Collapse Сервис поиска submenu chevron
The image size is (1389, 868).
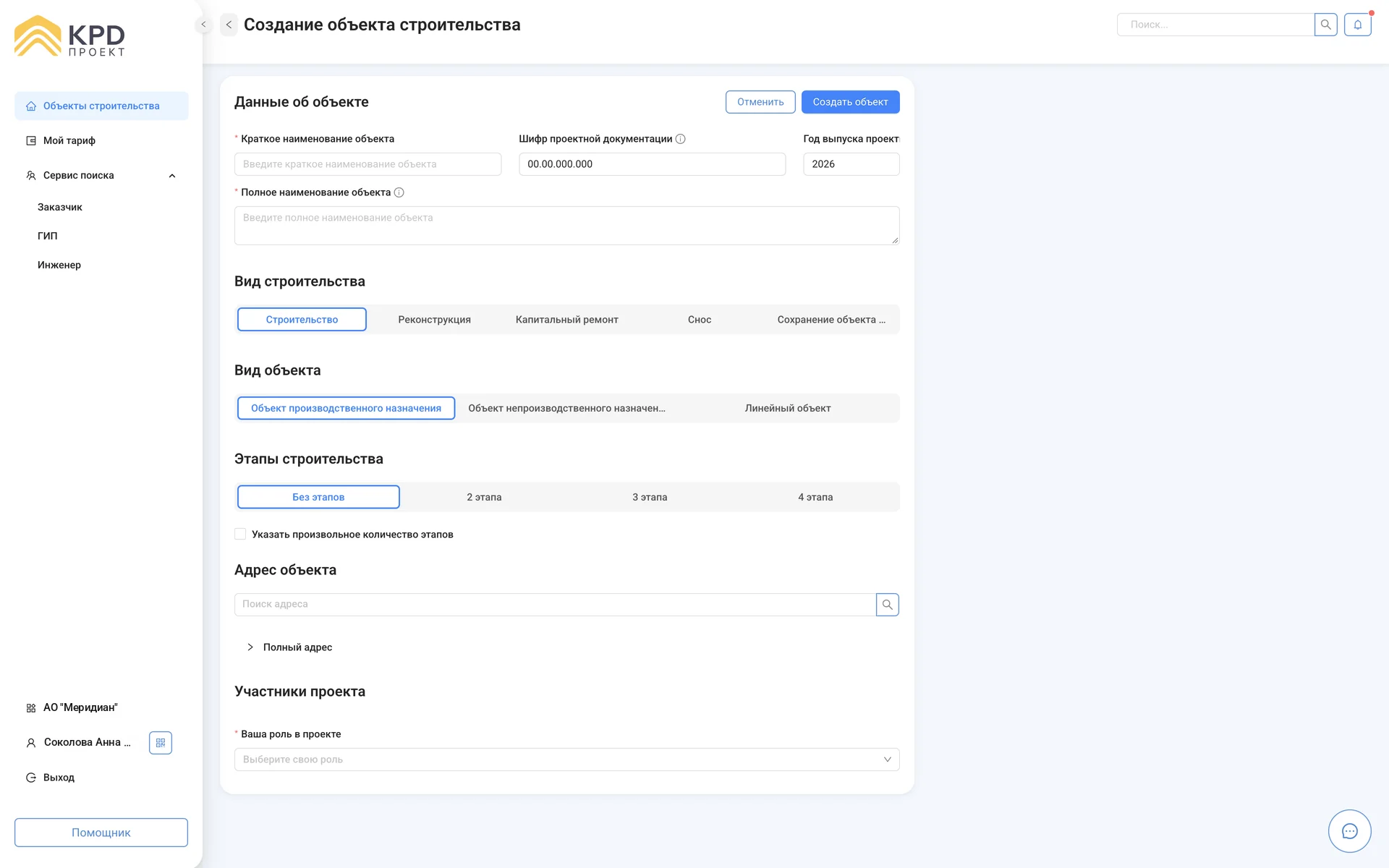172,176
